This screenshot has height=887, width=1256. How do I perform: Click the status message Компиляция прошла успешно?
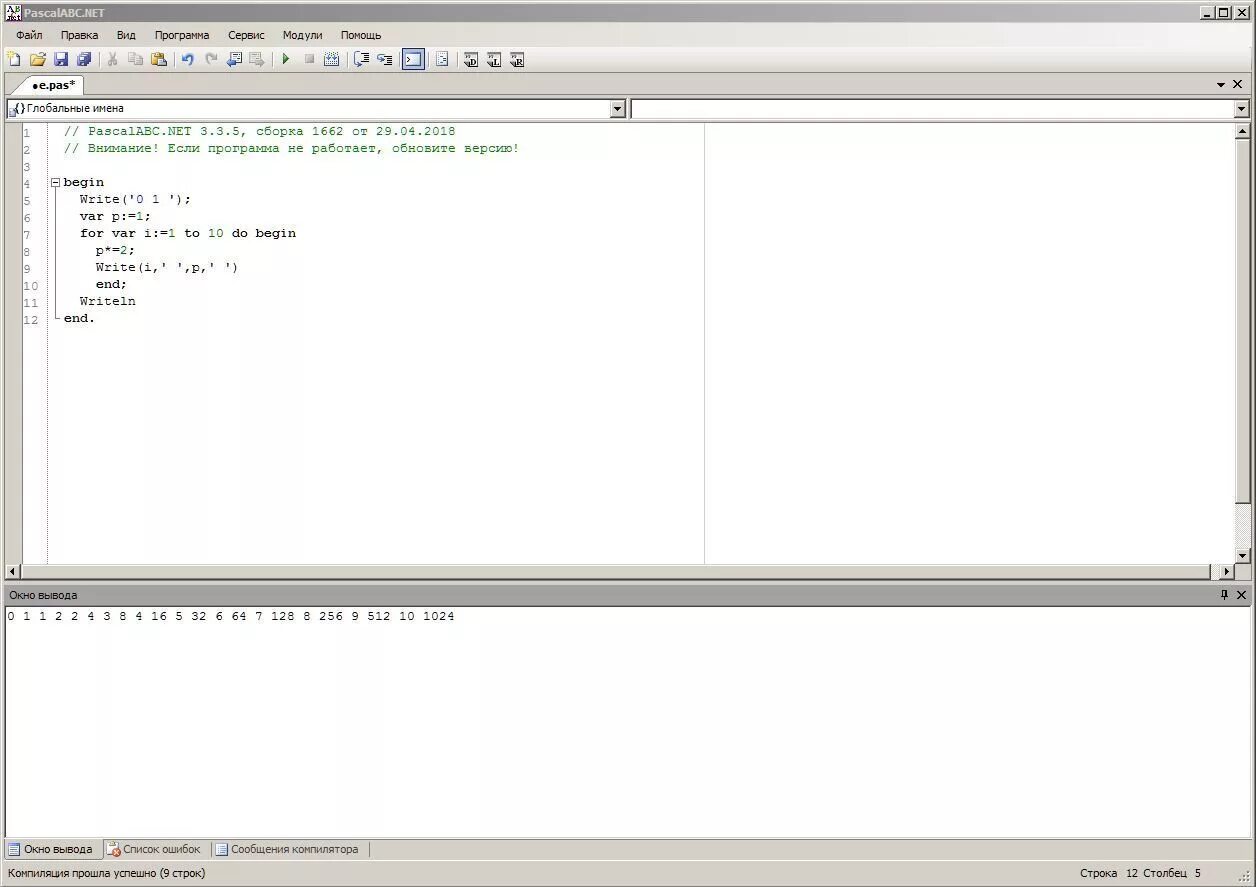[x=106, y=873]
